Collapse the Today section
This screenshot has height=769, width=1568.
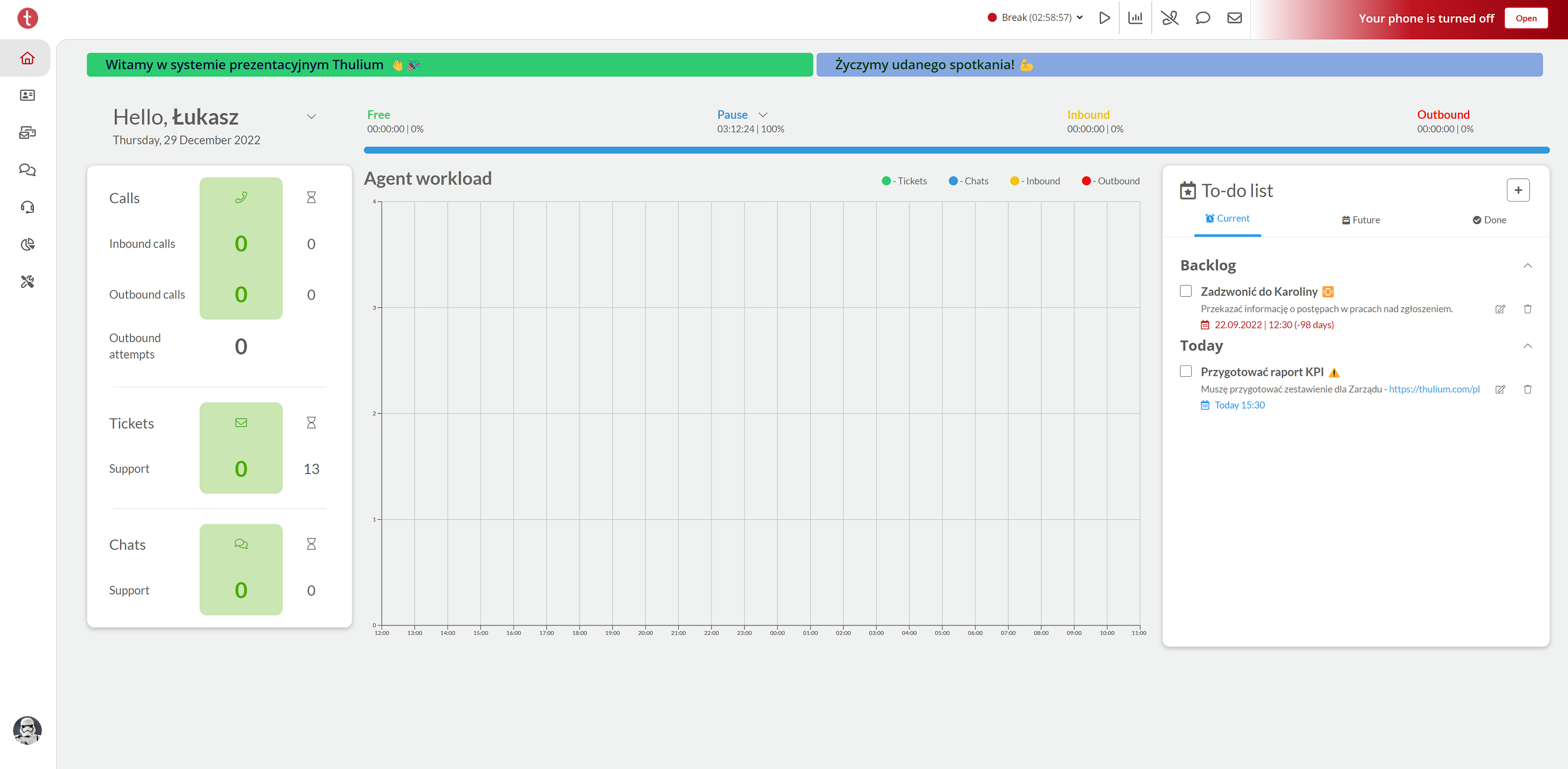1527,346
